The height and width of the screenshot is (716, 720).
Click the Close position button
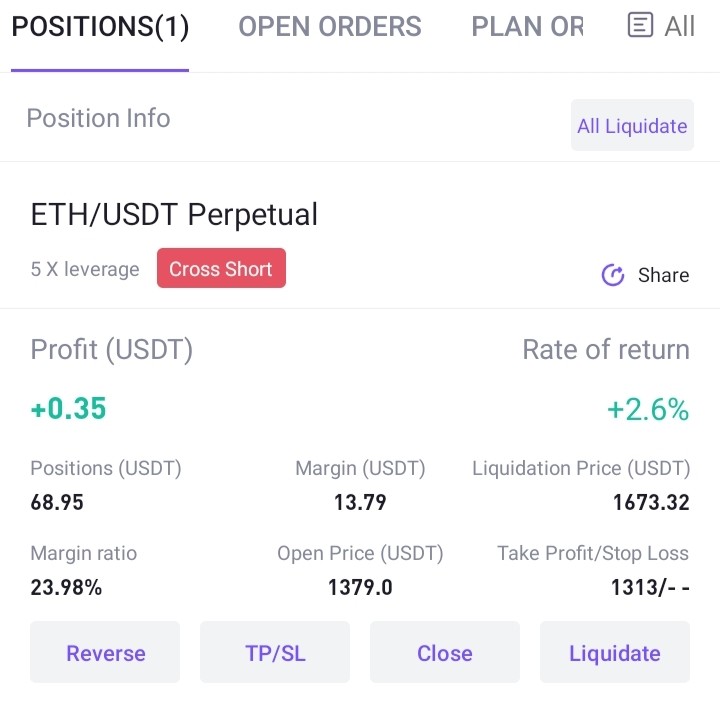point(444,652)
